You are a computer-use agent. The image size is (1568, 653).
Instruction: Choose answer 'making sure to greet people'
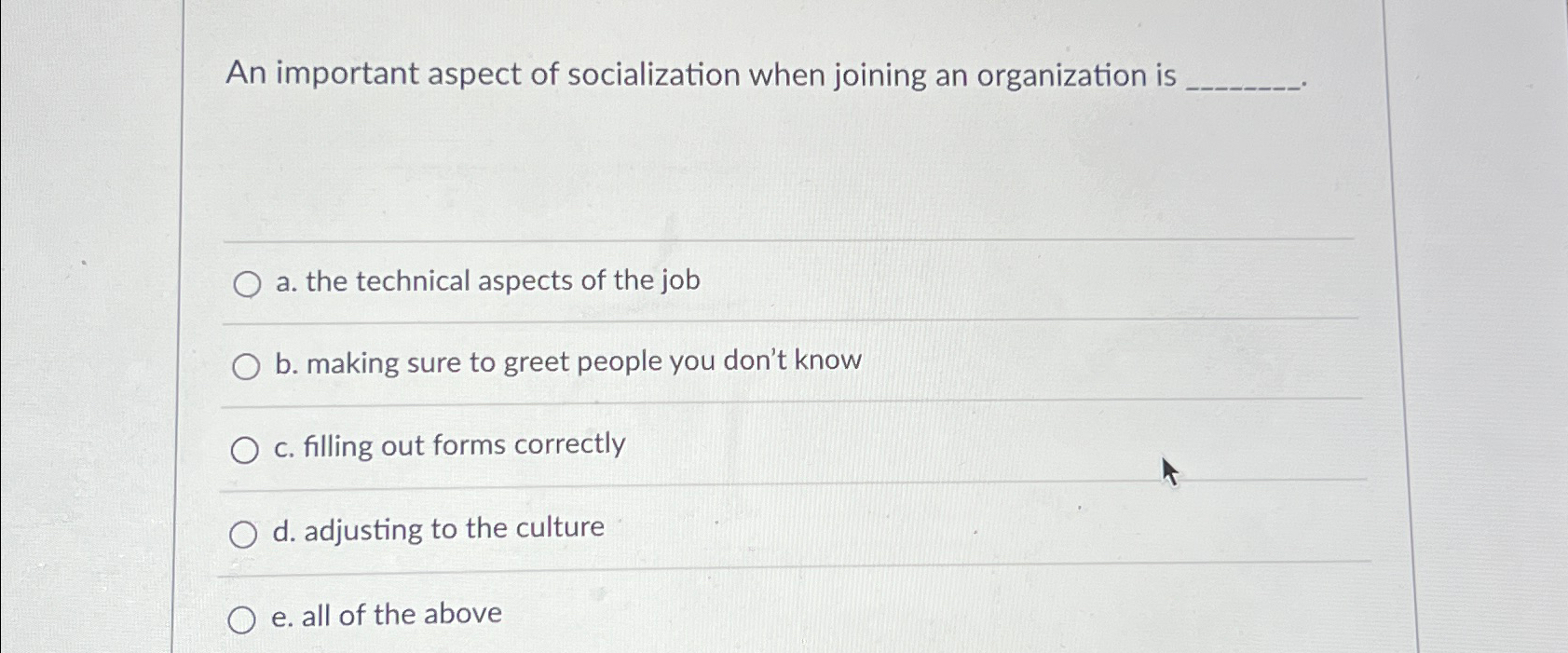coord(566,363)
